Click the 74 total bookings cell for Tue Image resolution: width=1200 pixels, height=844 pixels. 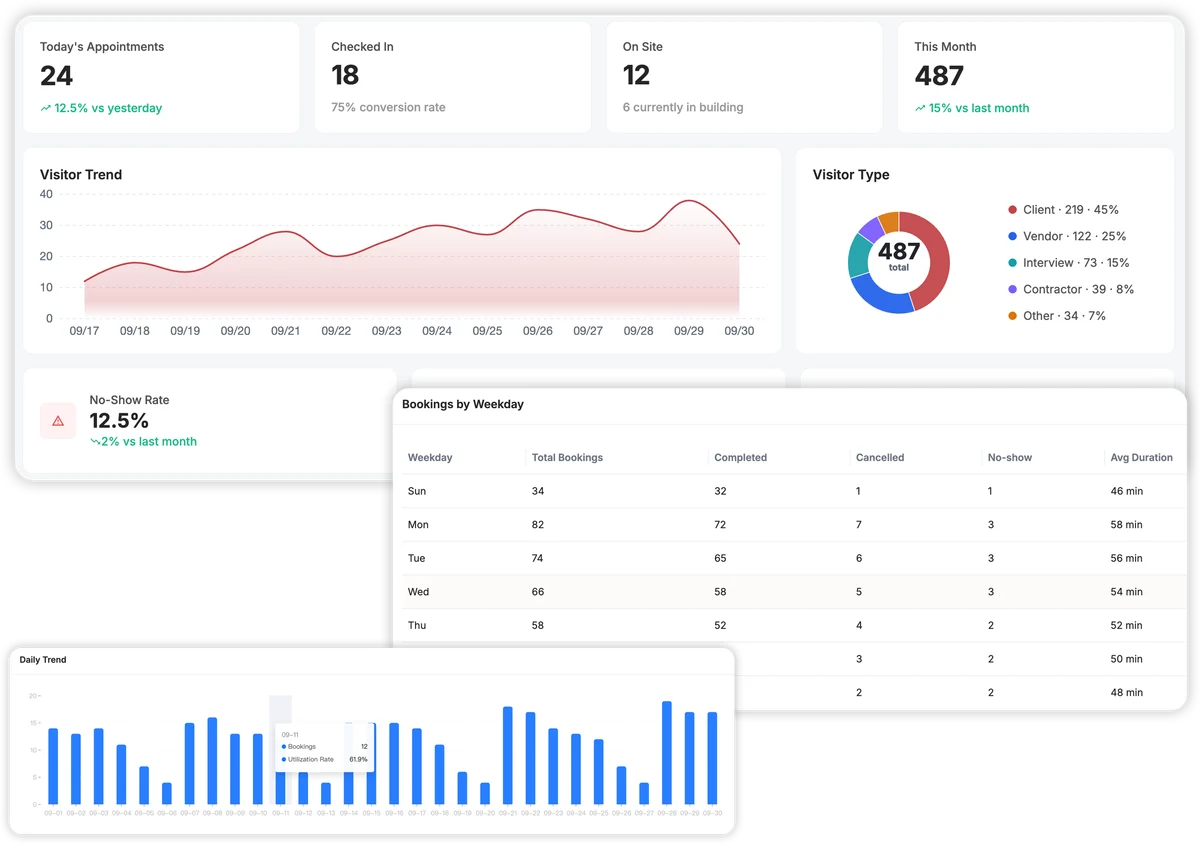tap(538, 558)
